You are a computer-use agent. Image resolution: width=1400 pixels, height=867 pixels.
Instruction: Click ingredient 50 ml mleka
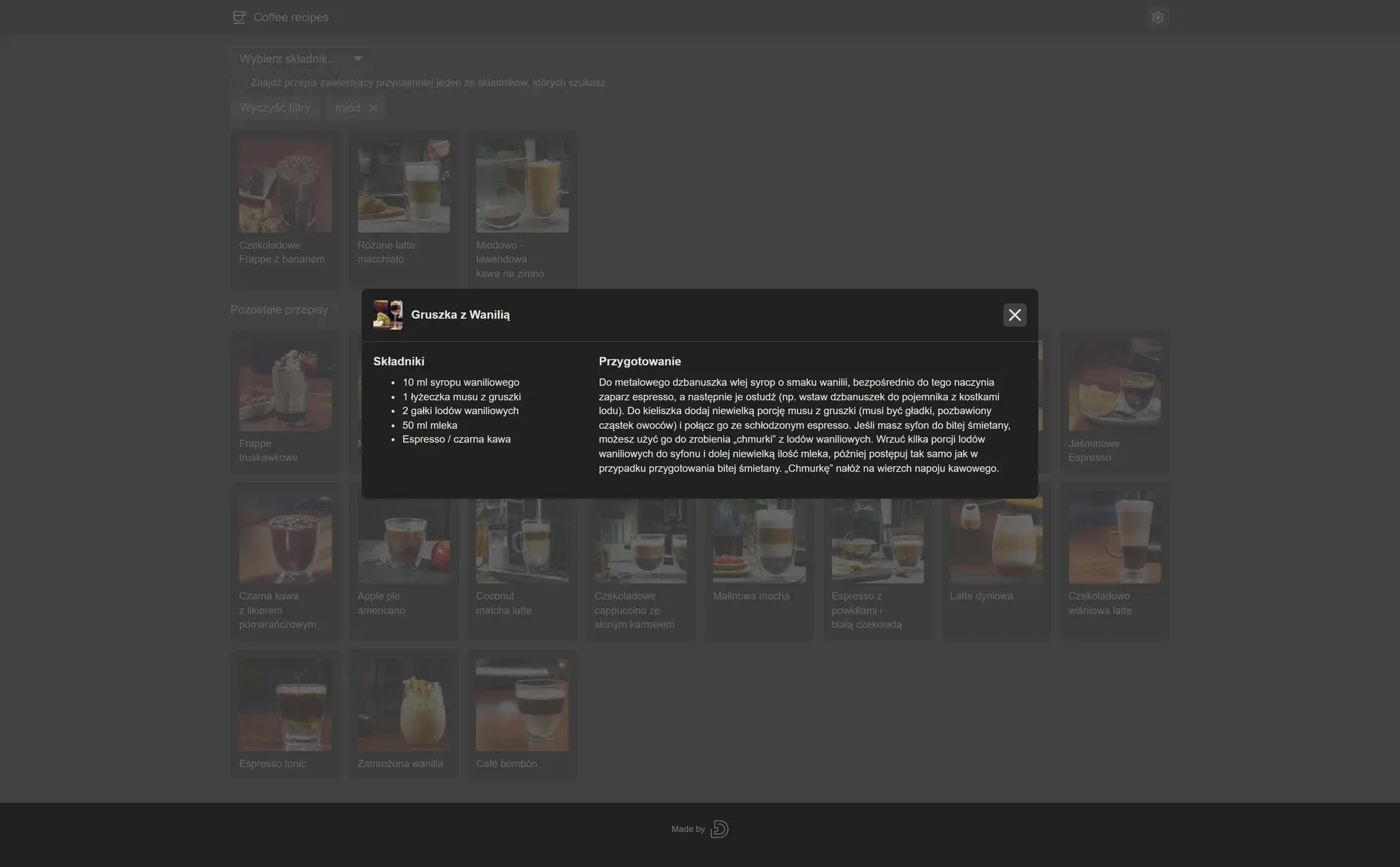coord(429,425)
